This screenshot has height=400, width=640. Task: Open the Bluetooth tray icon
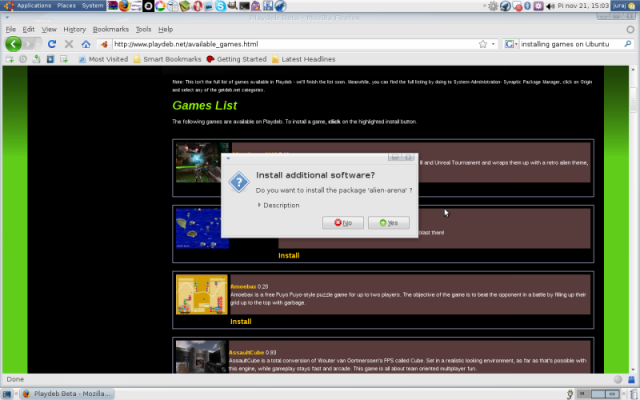(527, 6)
